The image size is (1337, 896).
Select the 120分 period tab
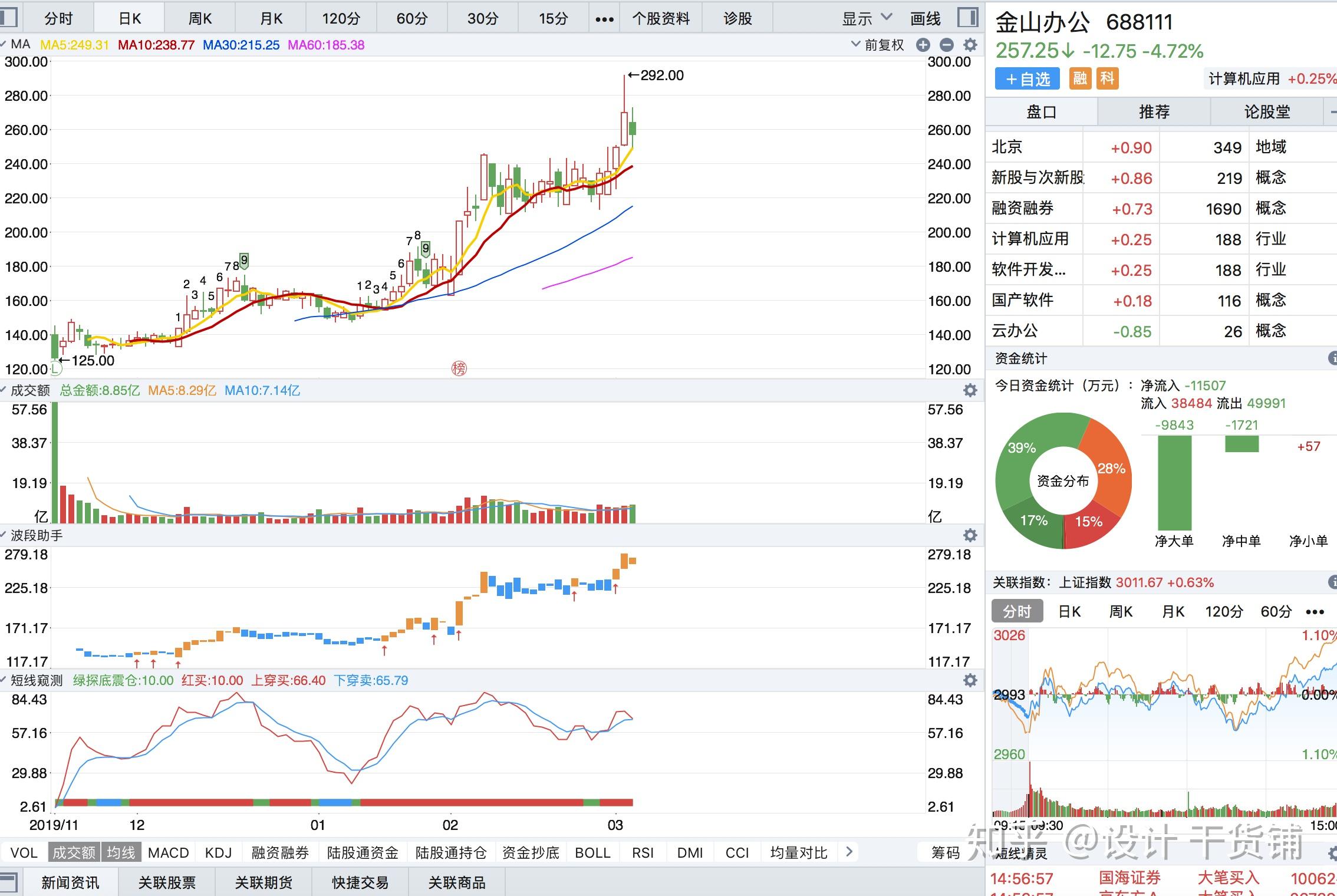(341, 19)
